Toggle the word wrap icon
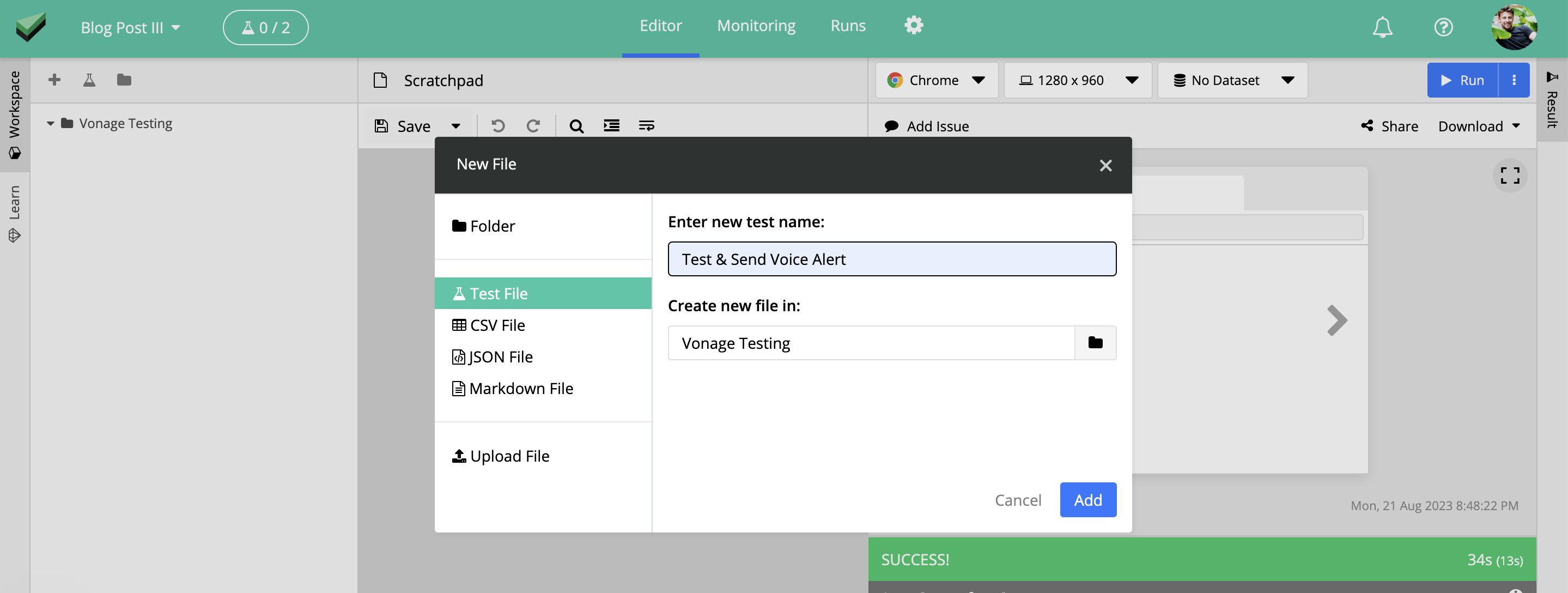The image size is (1568, 593). [647, 126]
